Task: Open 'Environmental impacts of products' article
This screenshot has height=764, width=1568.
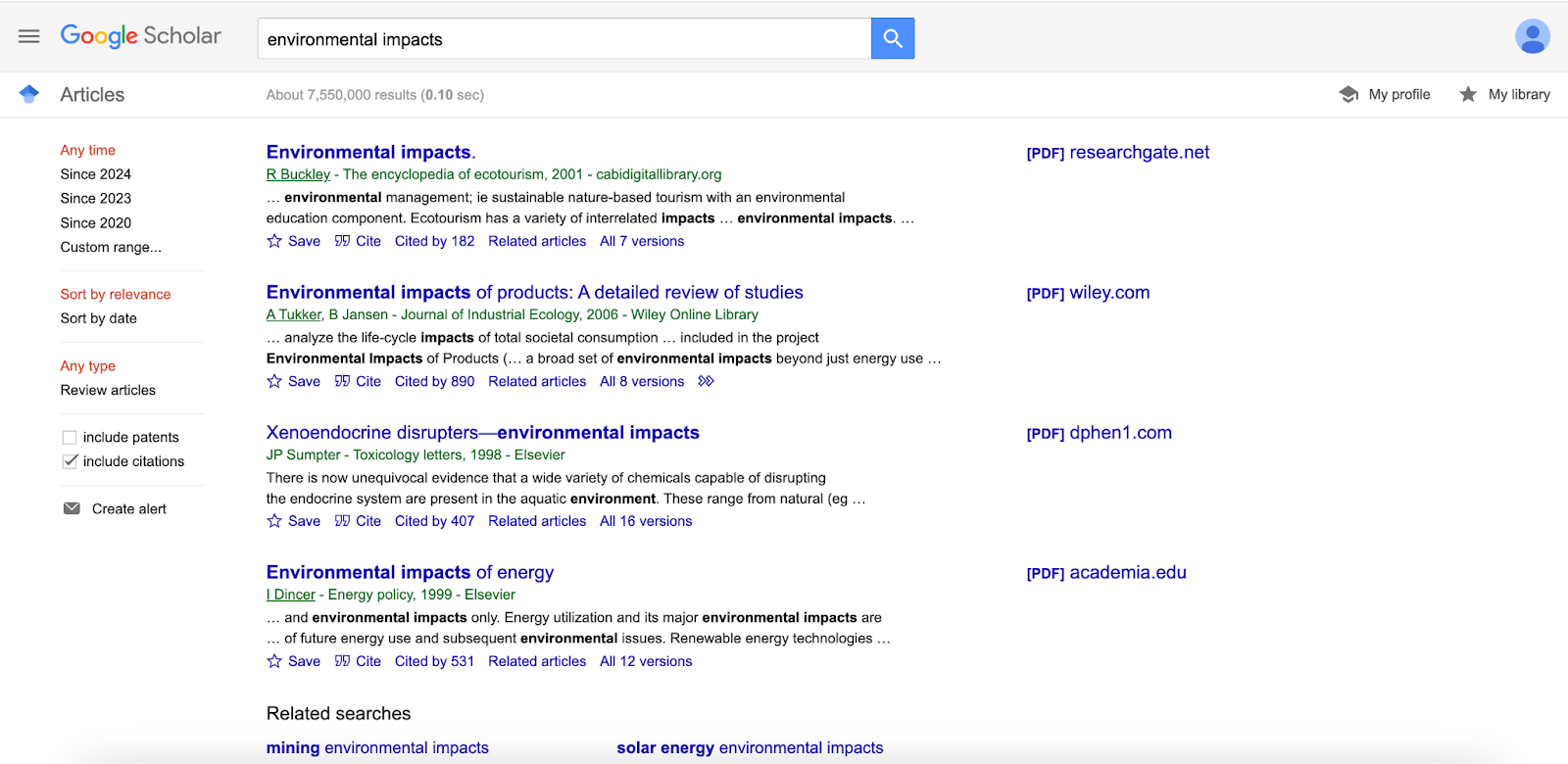Action: (534, 292)
